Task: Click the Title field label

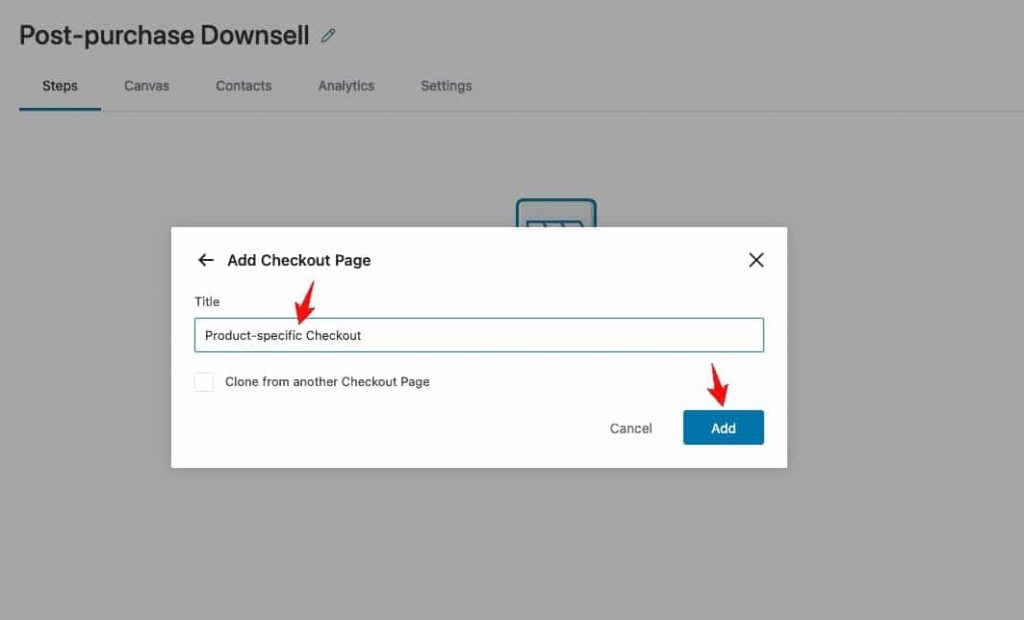Action: 207,301
